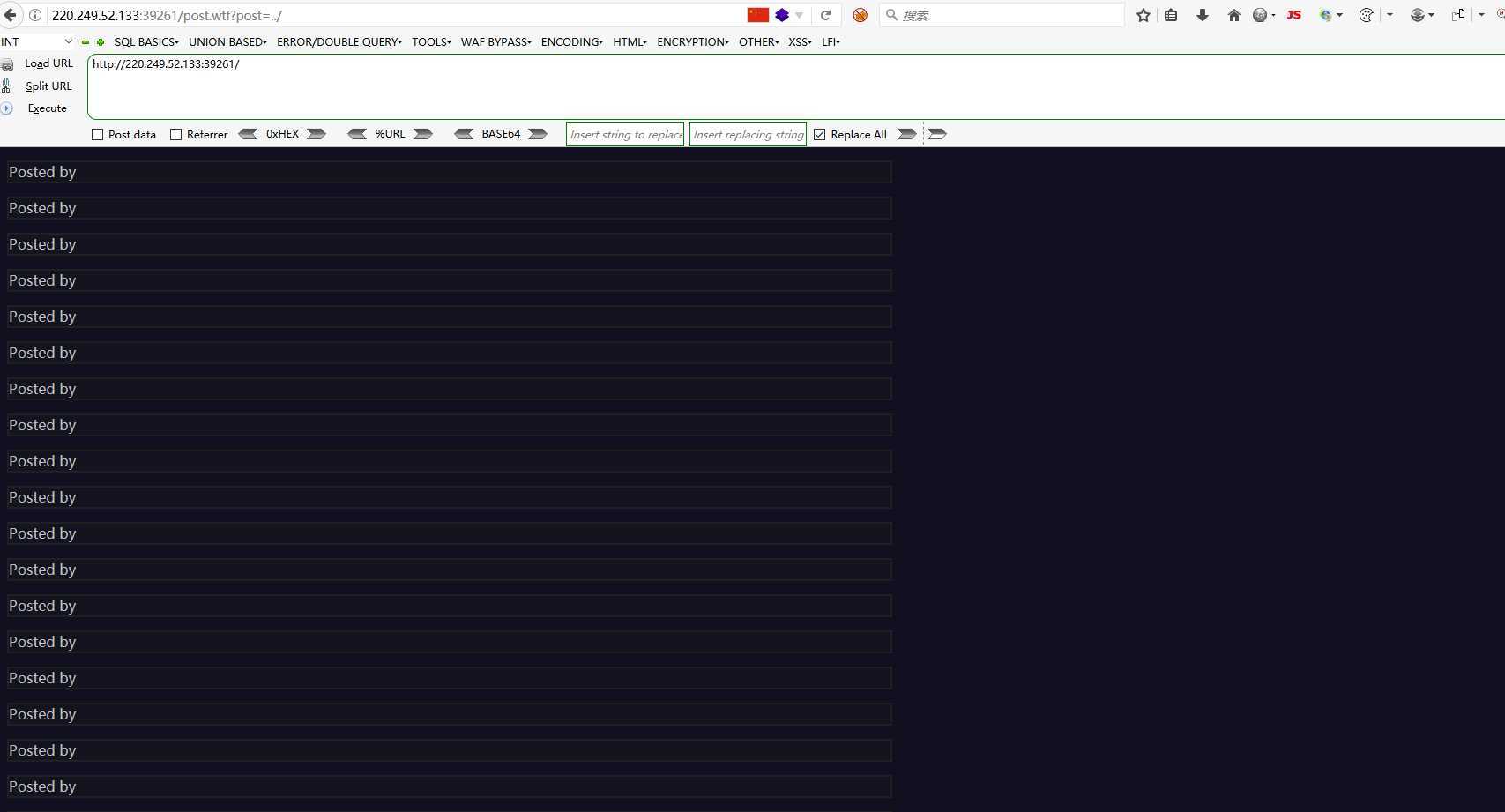Viewport: 1505px width, 812px height.
Task: Click the outlined arrow at toolbar end
Action: tap(937, 134)
